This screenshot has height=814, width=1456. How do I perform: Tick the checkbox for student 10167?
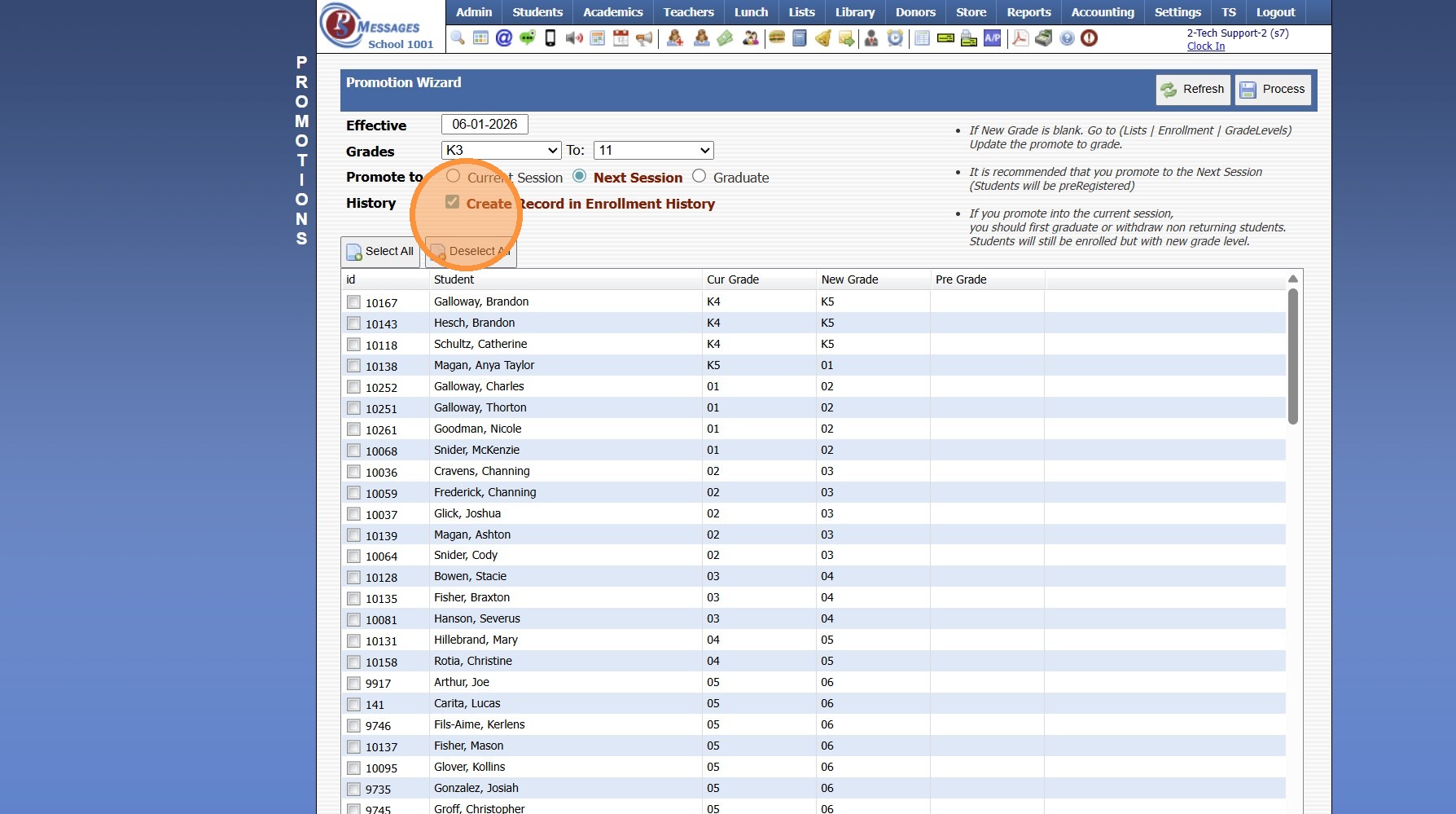(353, 302)
